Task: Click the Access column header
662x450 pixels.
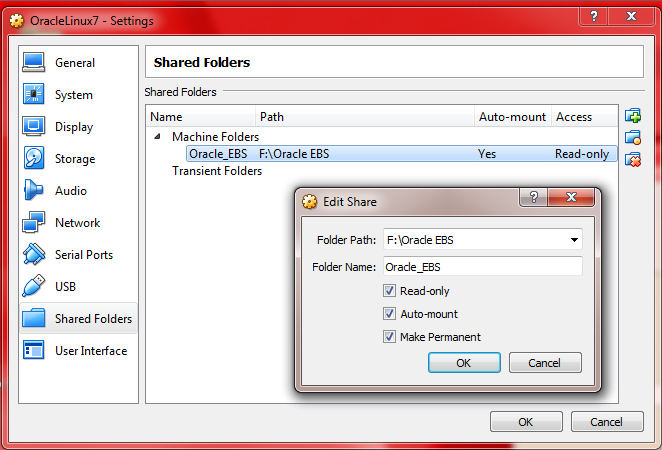Action: (x=585, y=117)
